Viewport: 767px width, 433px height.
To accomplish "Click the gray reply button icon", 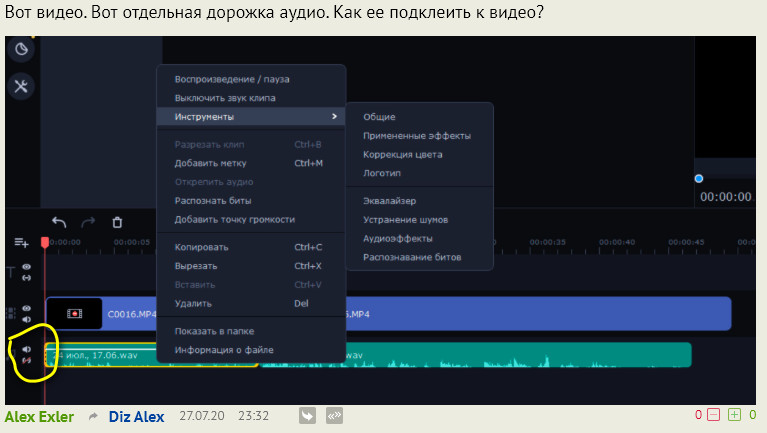I will 307,416.
